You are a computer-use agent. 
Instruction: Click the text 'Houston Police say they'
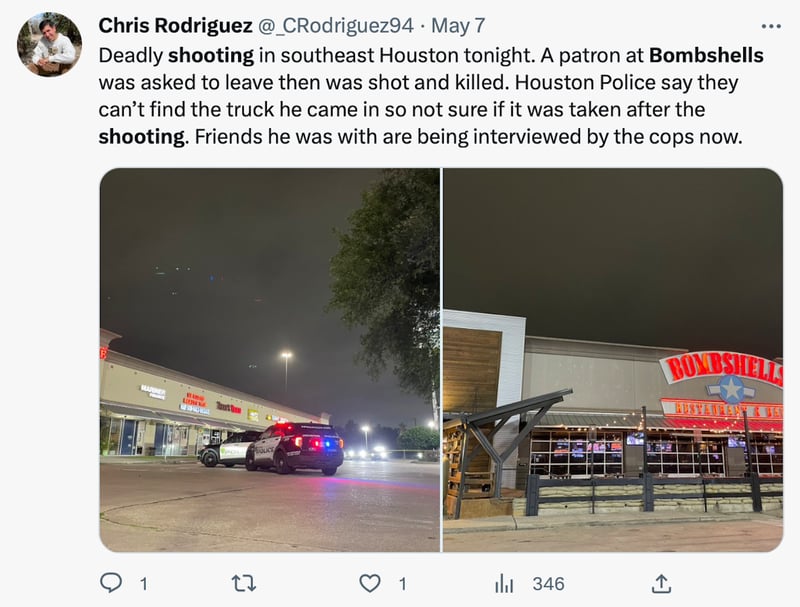pyautogui.click(x=627, y=83)
